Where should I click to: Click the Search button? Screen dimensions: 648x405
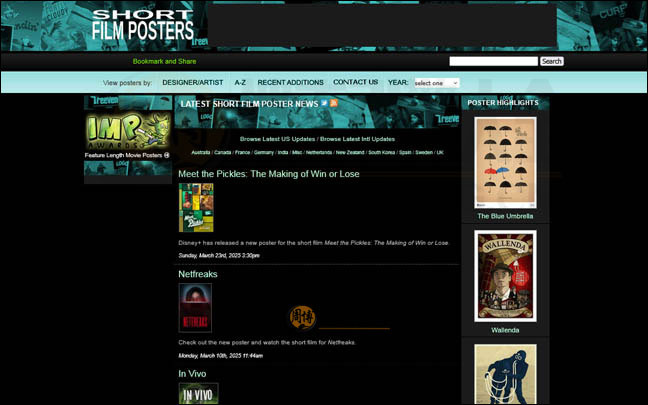click(x=552, y=61)
